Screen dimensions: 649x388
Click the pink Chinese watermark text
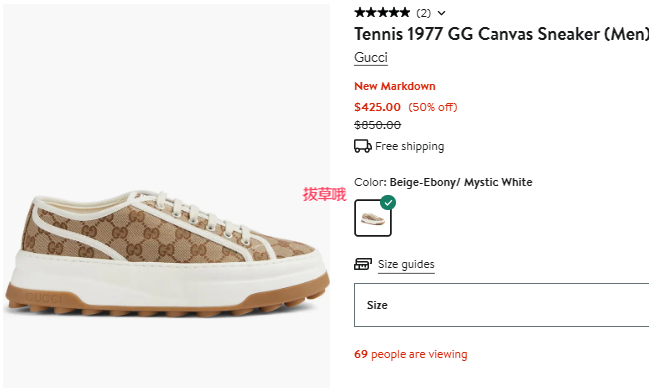click(x=324, y=194)
